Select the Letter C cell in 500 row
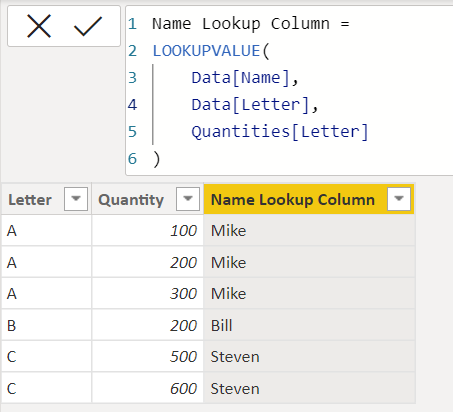The height and width of the screenshot is (412, 453). tap(46, 357)
